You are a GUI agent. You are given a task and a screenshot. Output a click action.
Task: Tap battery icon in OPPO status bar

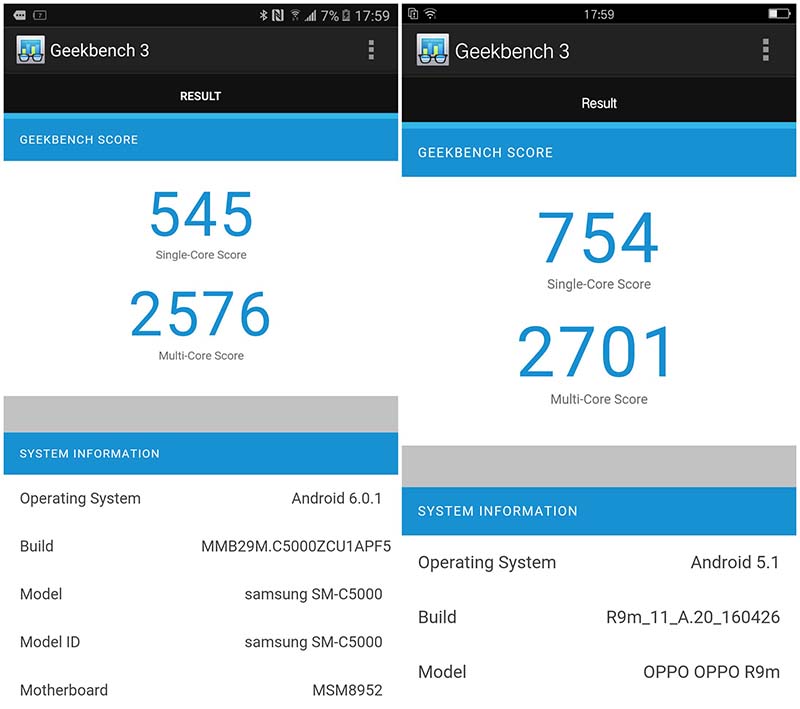click(x=779, y=14)
